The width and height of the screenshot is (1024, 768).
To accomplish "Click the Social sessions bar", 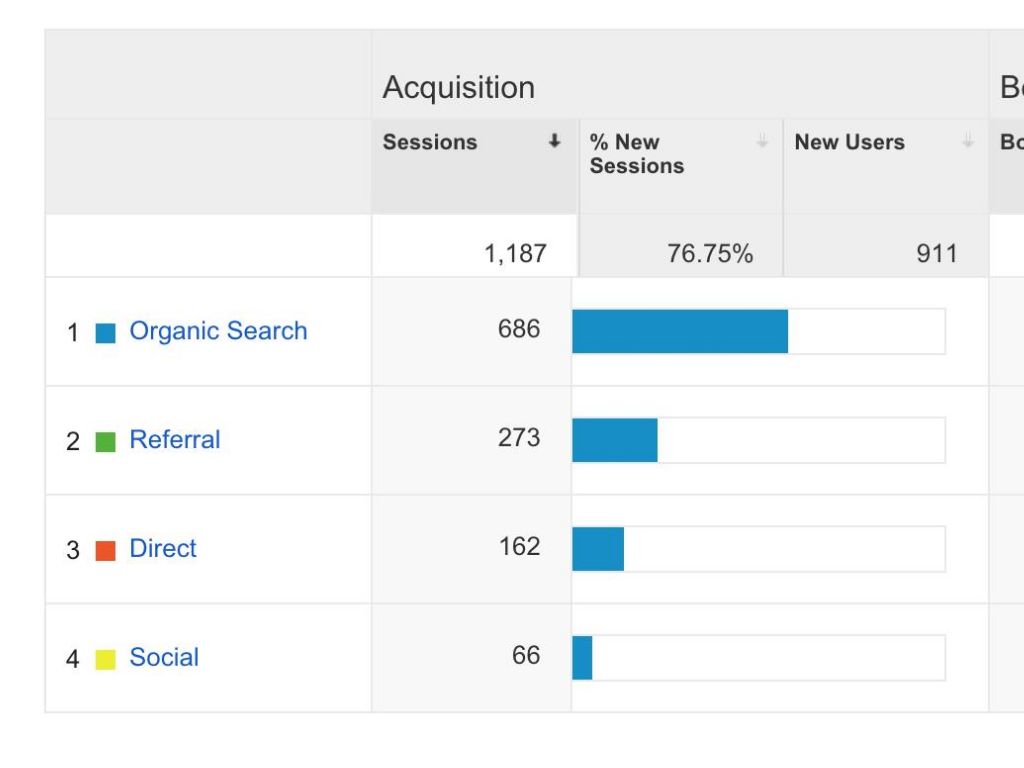I will pyautogui.click(x=583, y=658).
